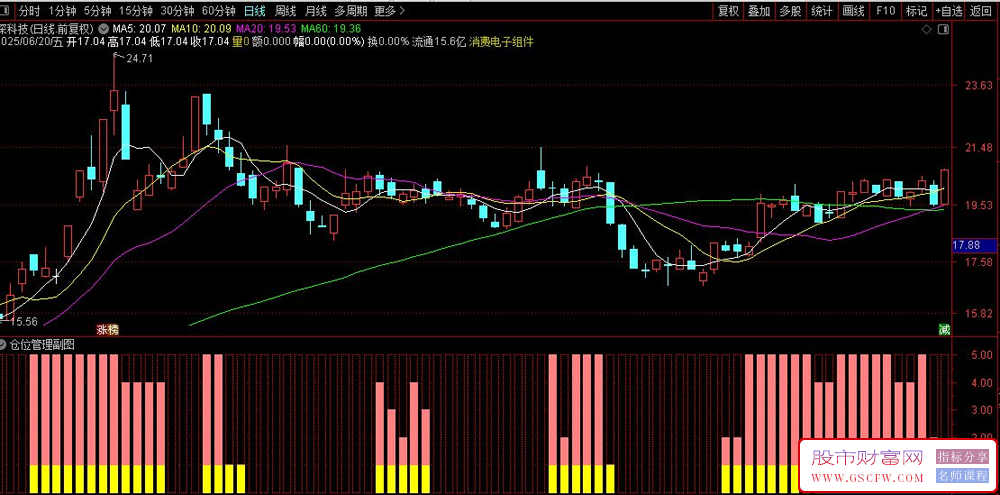1000x495 pixels.
Task: Toggle the side panel icon next to the diamond
Action: tap(943, 29)
